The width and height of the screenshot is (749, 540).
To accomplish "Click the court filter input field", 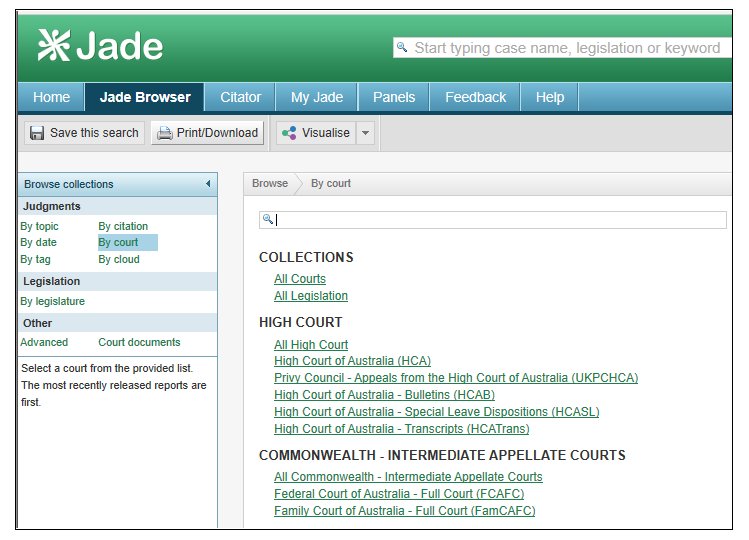I will [492, 220].
